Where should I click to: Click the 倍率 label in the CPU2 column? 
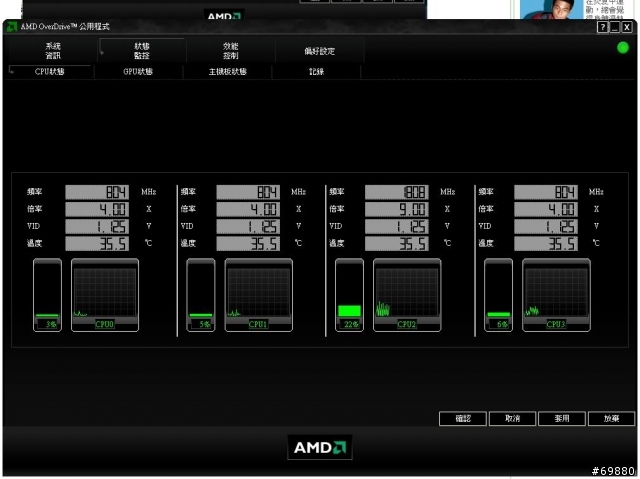click(x=337, y=209)
